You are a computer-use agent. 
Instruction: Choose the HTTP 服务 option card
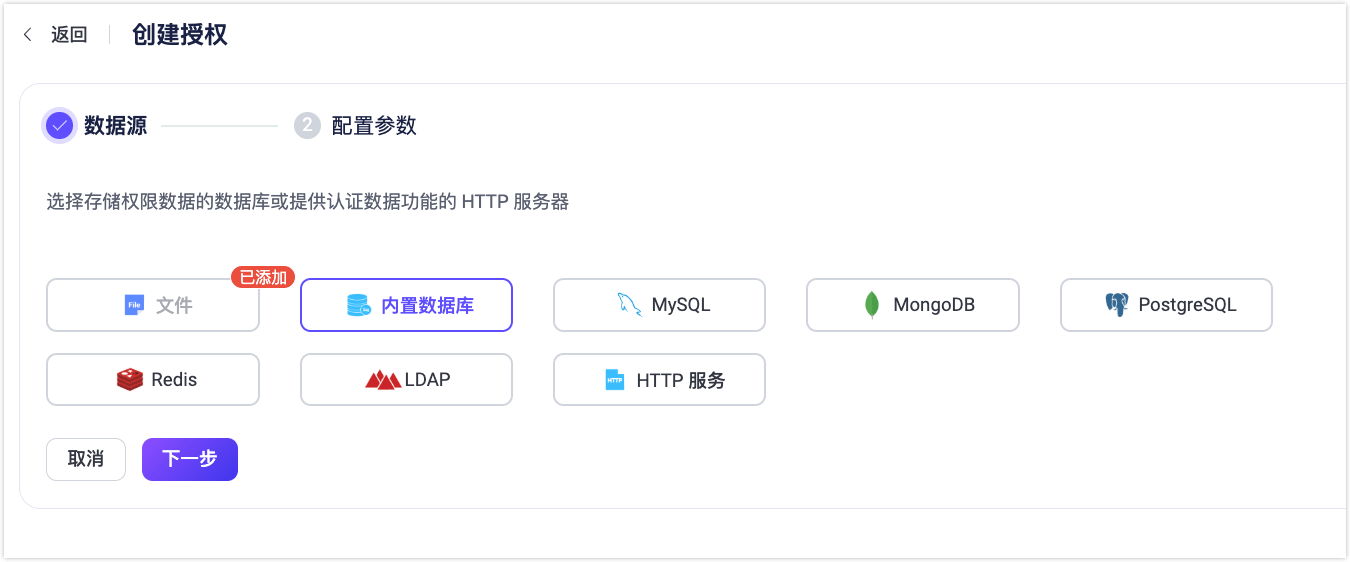coord(659,380)
